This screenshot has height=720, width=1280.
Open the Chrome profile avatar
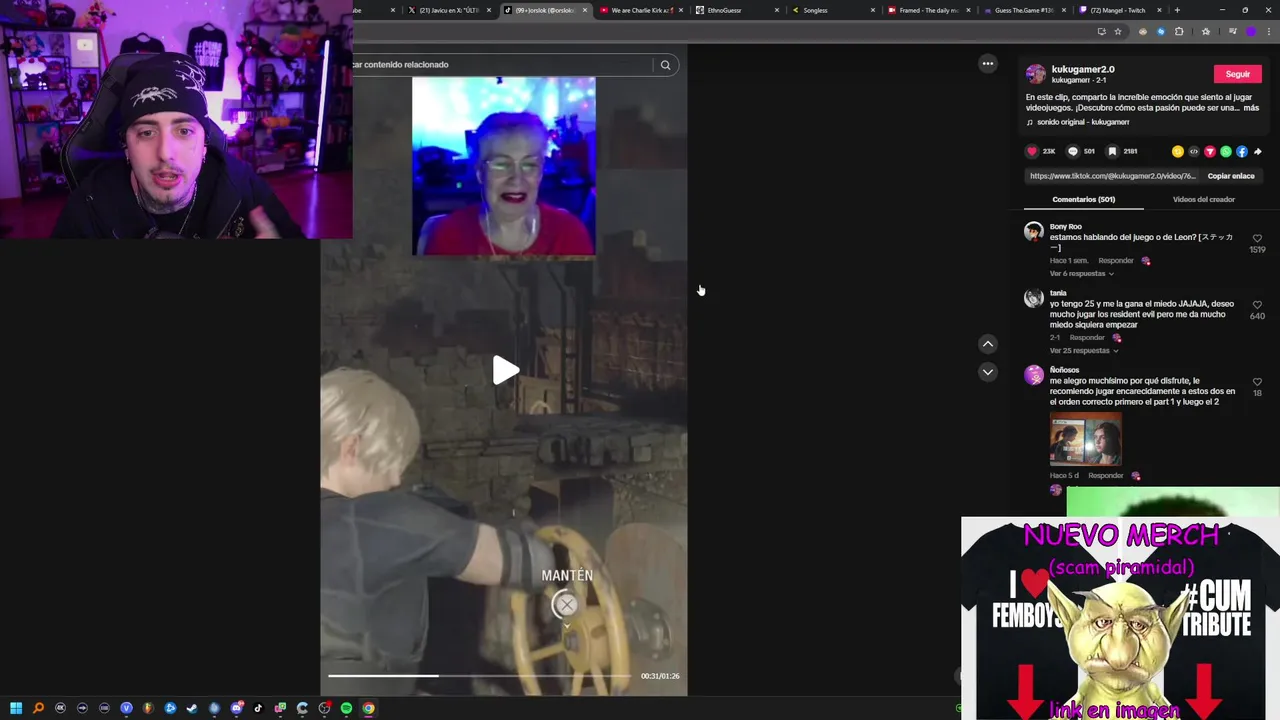point(1251,31)
